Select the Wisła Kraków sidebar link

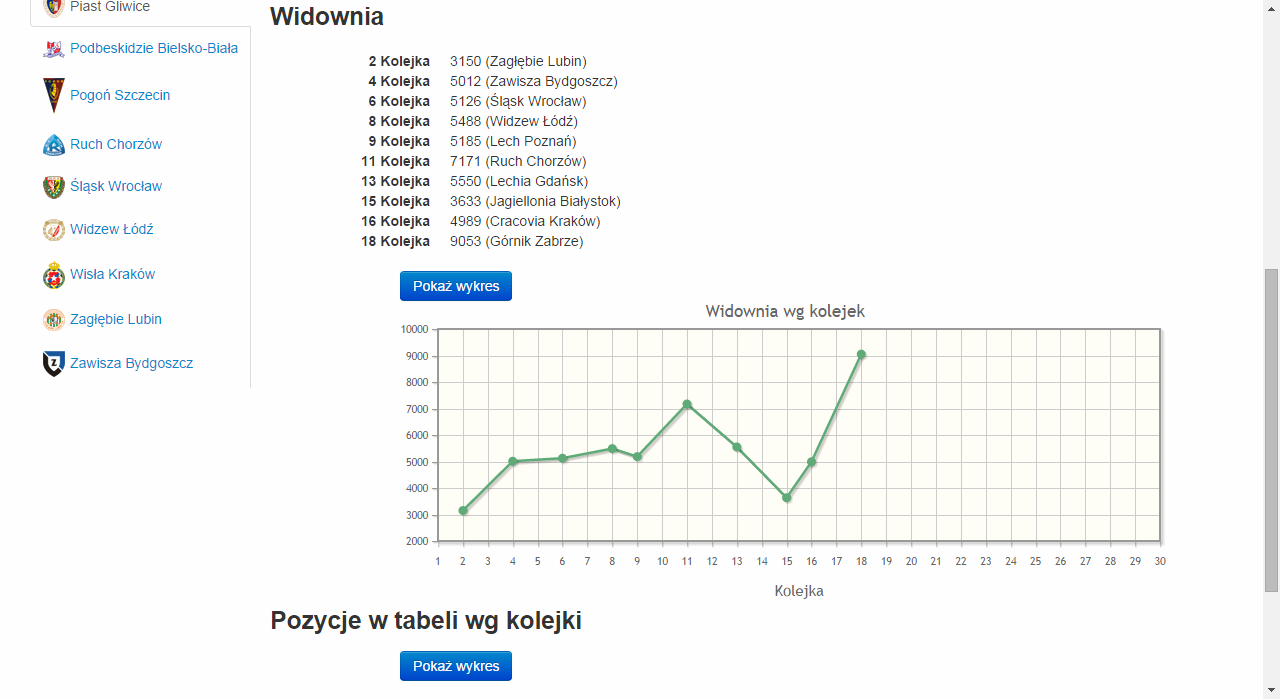point(112,275)
